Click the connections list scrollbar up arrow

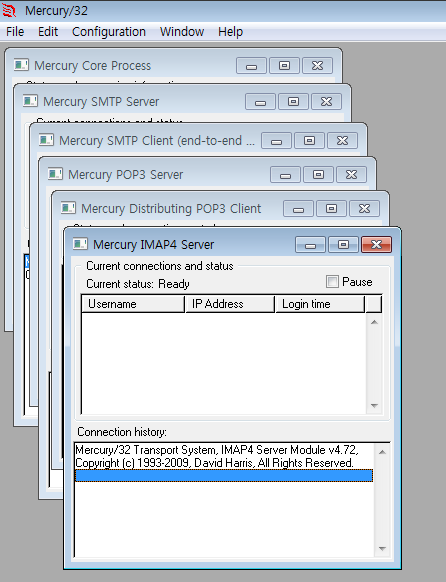point(374,322)
